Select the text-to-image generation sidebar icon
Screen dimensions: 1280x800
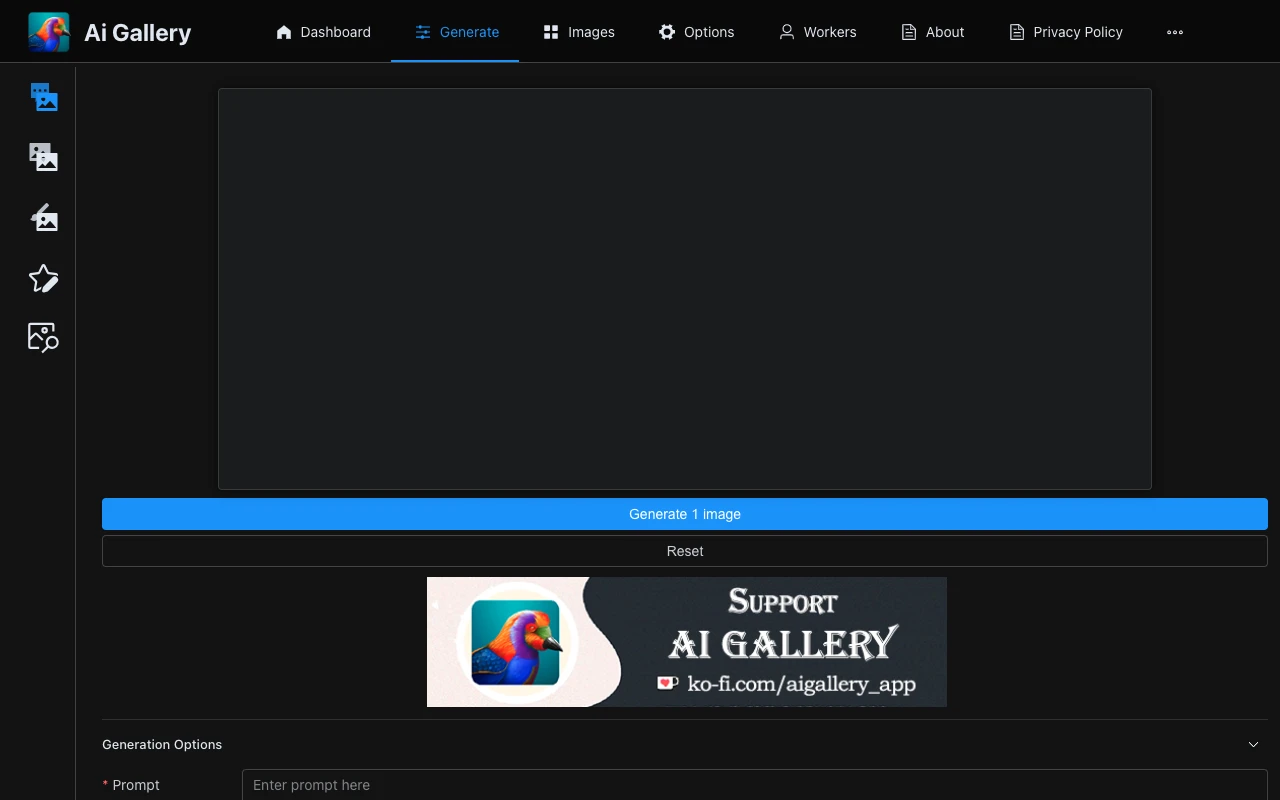43,96
